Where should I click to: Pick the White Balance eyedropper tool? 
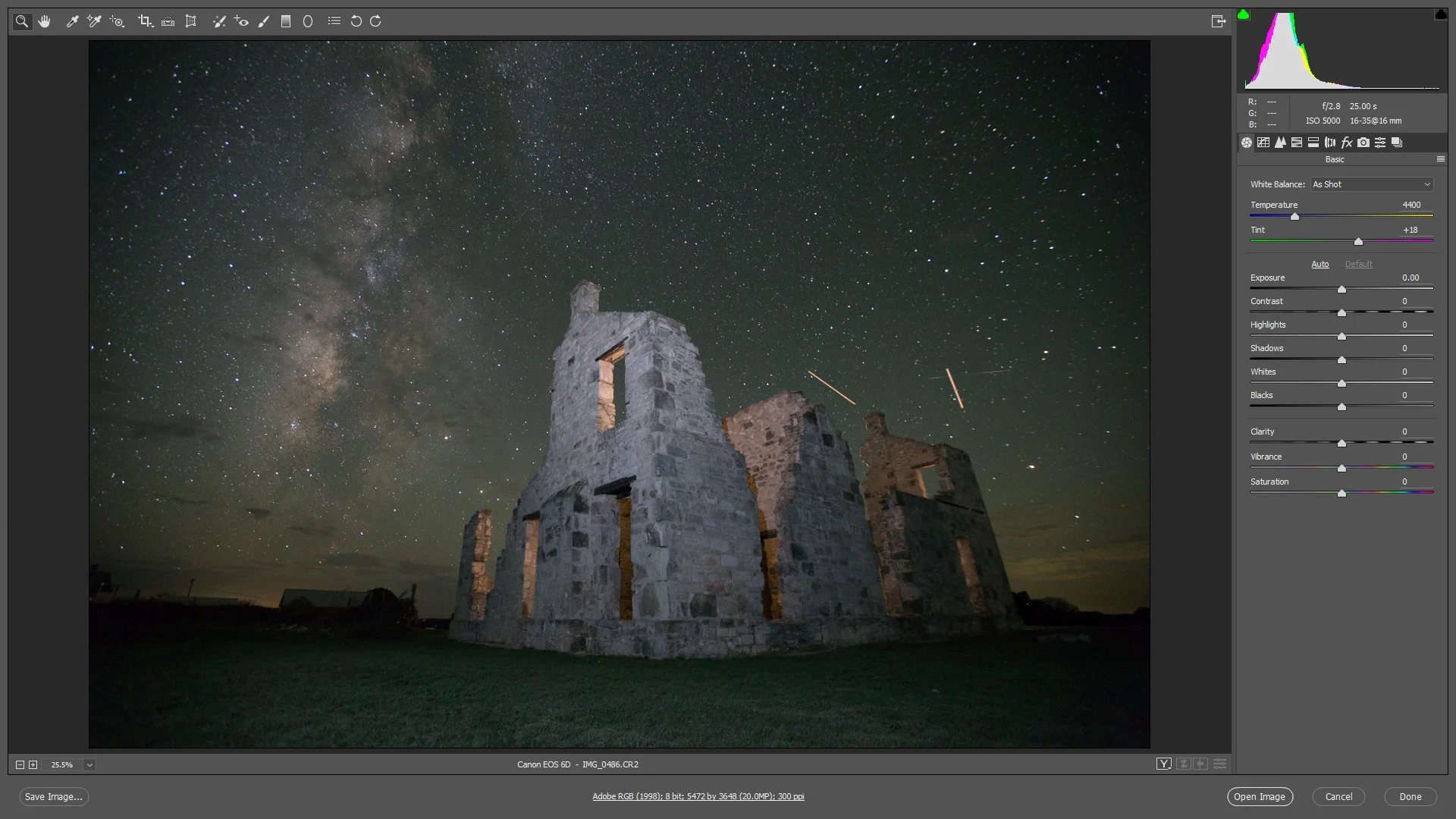(x=73, y=21)
